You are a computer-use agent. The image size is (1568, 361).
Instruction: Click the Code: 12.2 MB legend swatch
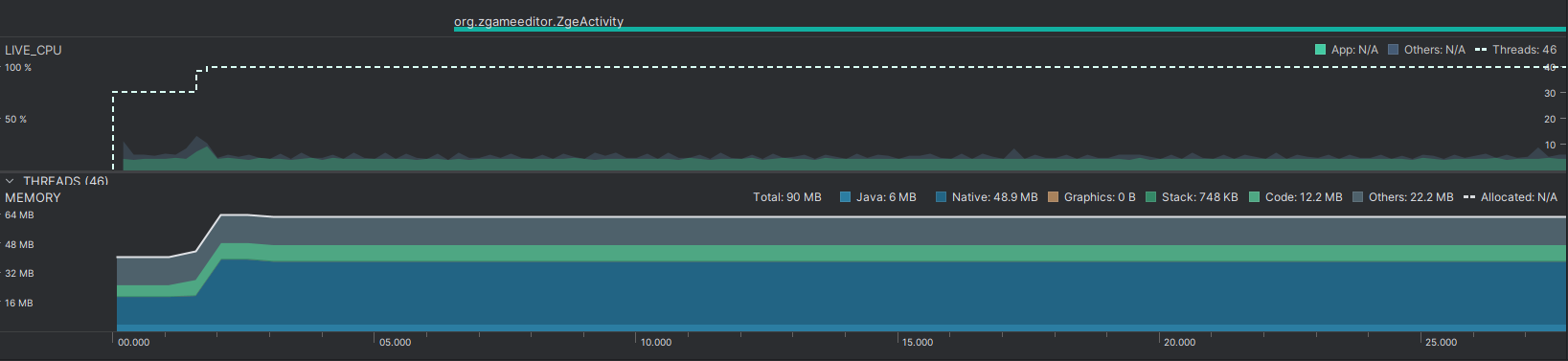pyautogui.click(x=1255, y=197)
